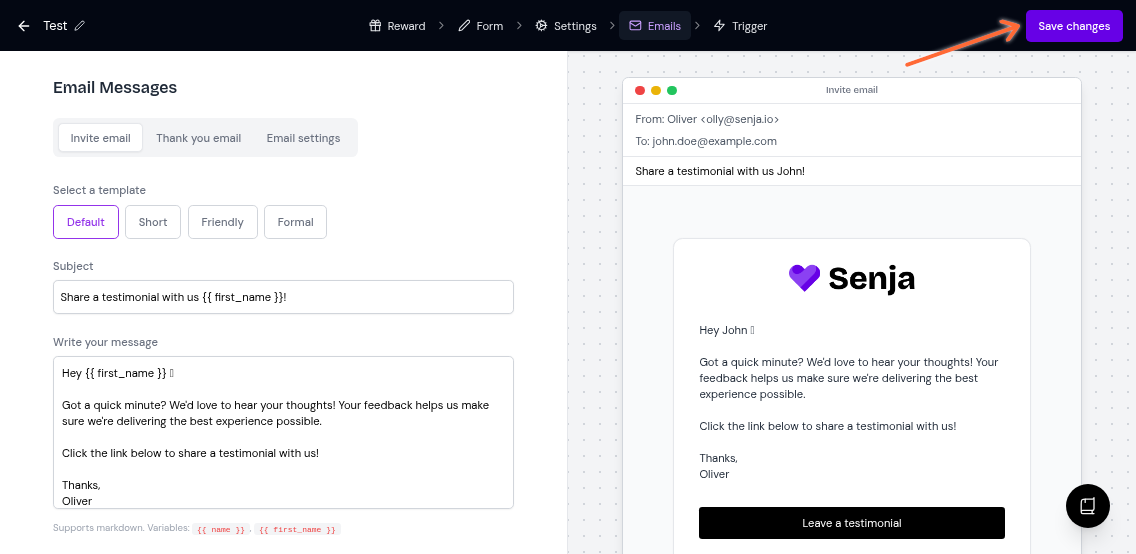Screen dimensions: 1136x554
Task: Click the envelope icon next to Emails
Action: tap(635, 26)
